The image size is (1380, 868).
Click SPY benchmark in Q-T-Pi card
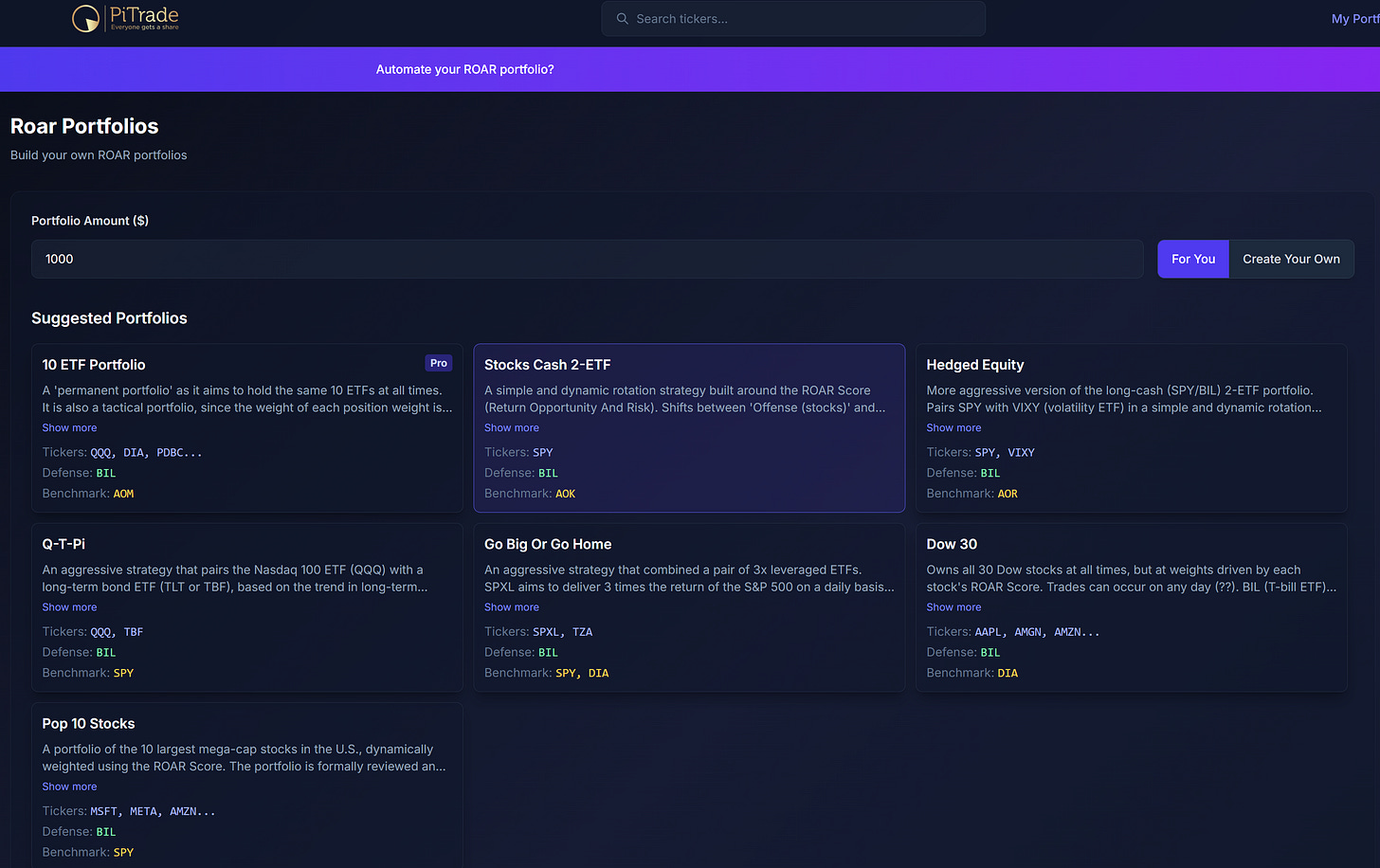[124, 673]
